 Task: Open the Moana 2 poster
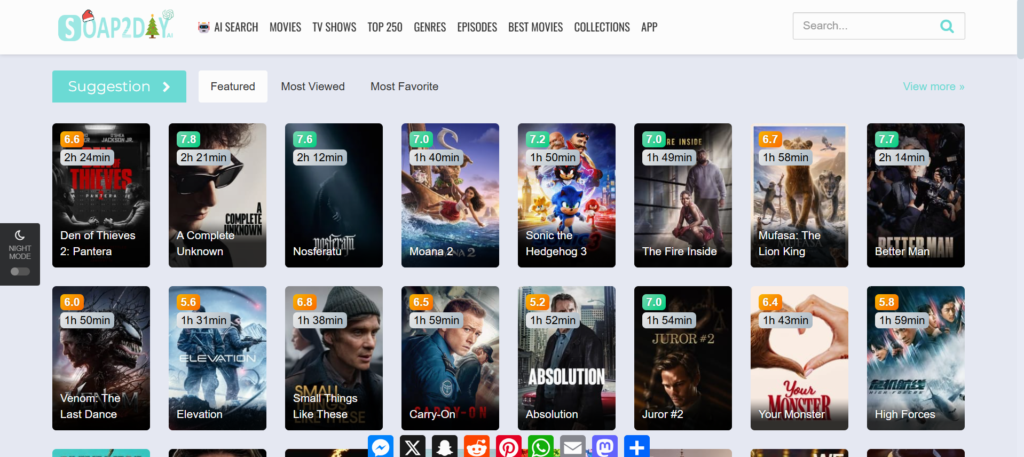point(450,195)
